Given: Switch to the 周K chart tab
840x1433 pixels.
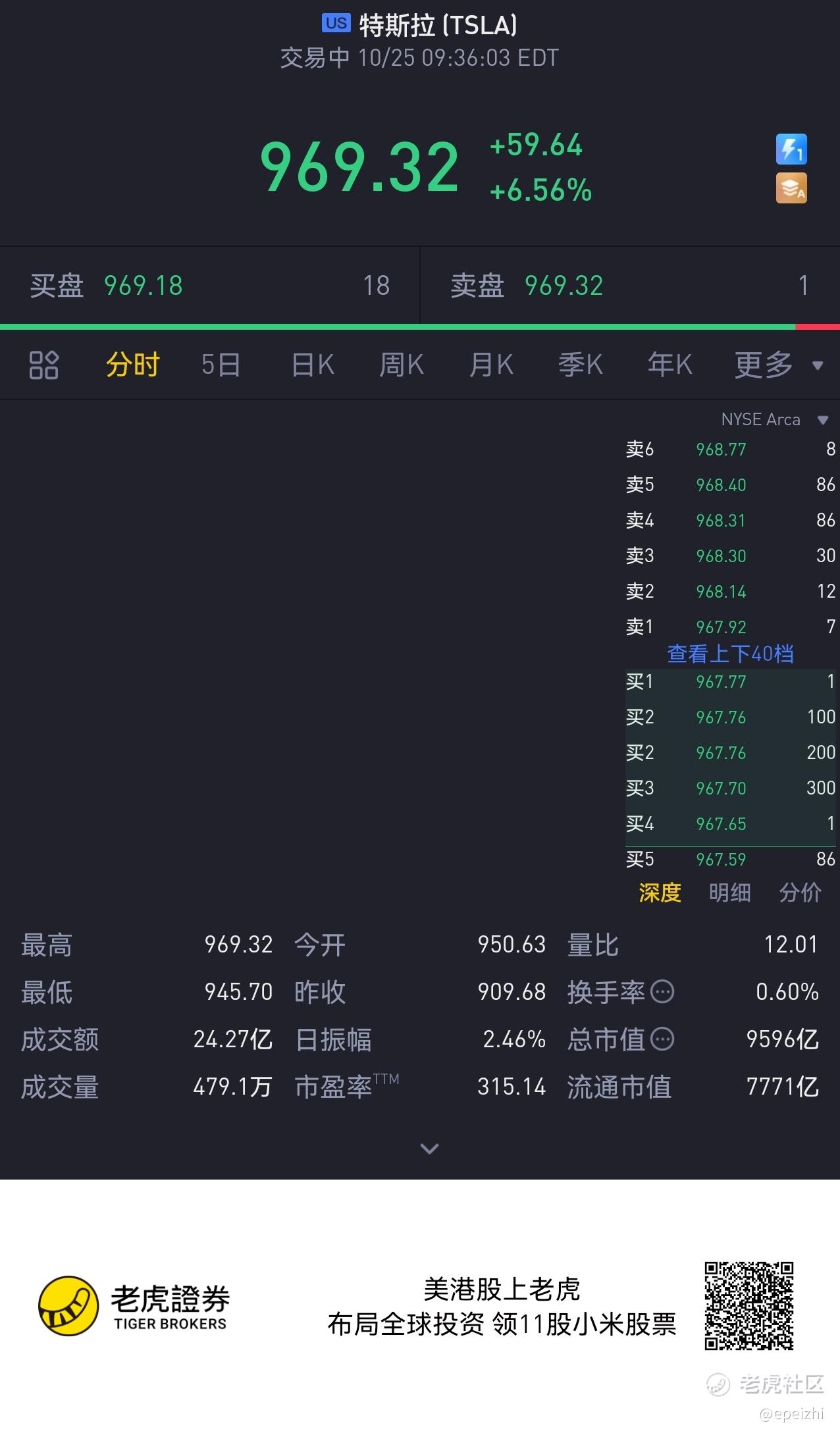Looking at the screenshot, I should point(402,365).
